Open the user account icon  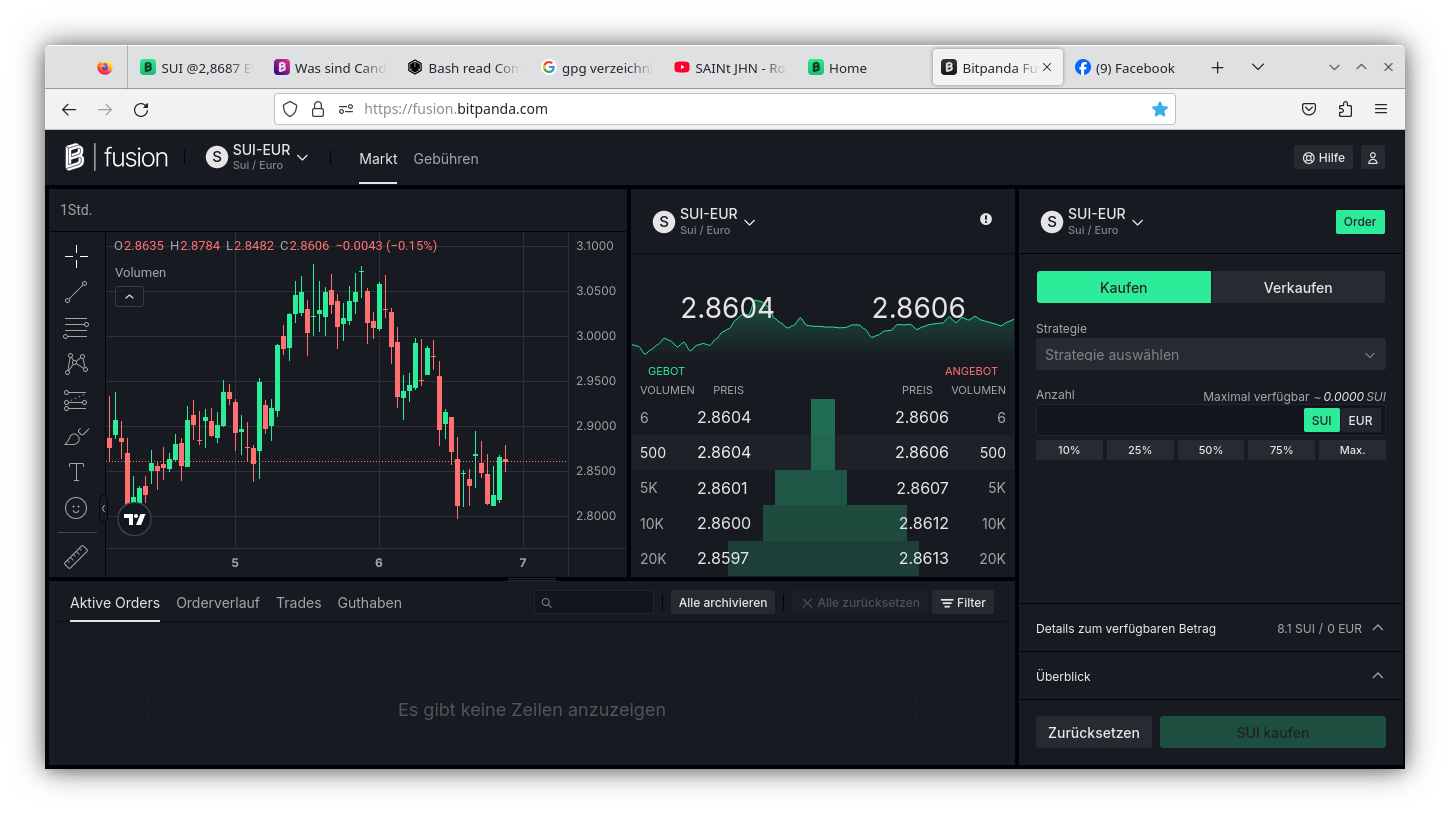pyautogui.click(x=1372, y=158)
